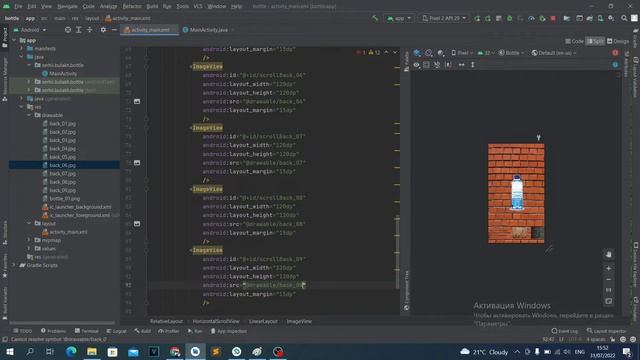640x360 pixels.
Task: Open the Refactor menu
Action: [132, 7]
